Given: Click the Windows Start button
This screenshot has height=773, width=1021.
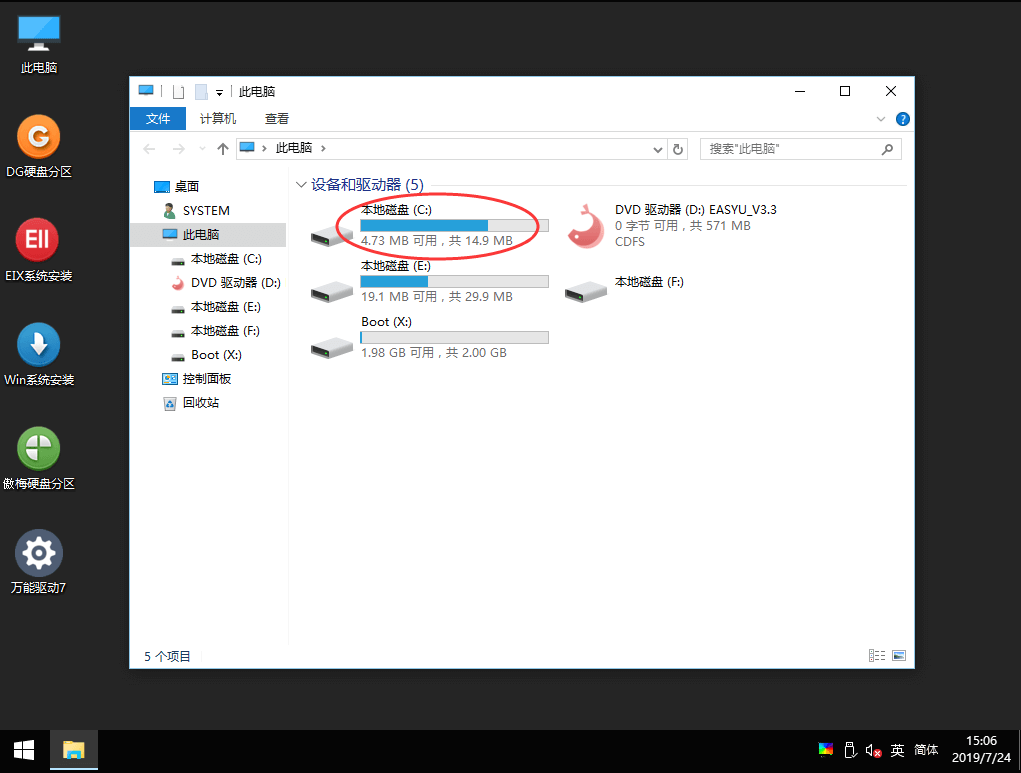Looking at the screenshot, I should click(24, 750).
